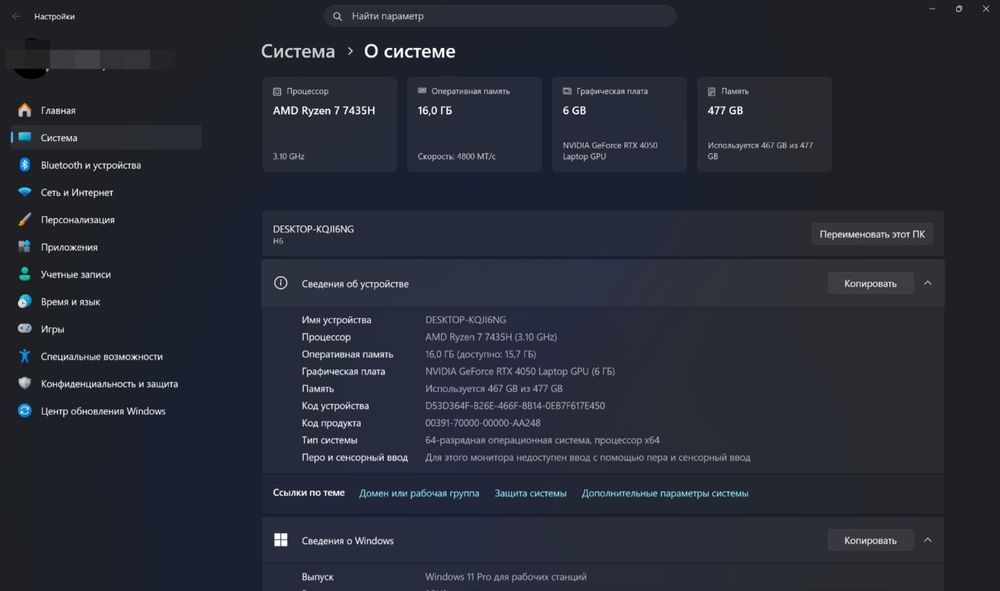
Task: Open Специальные возможности
Action: [106, 356]
